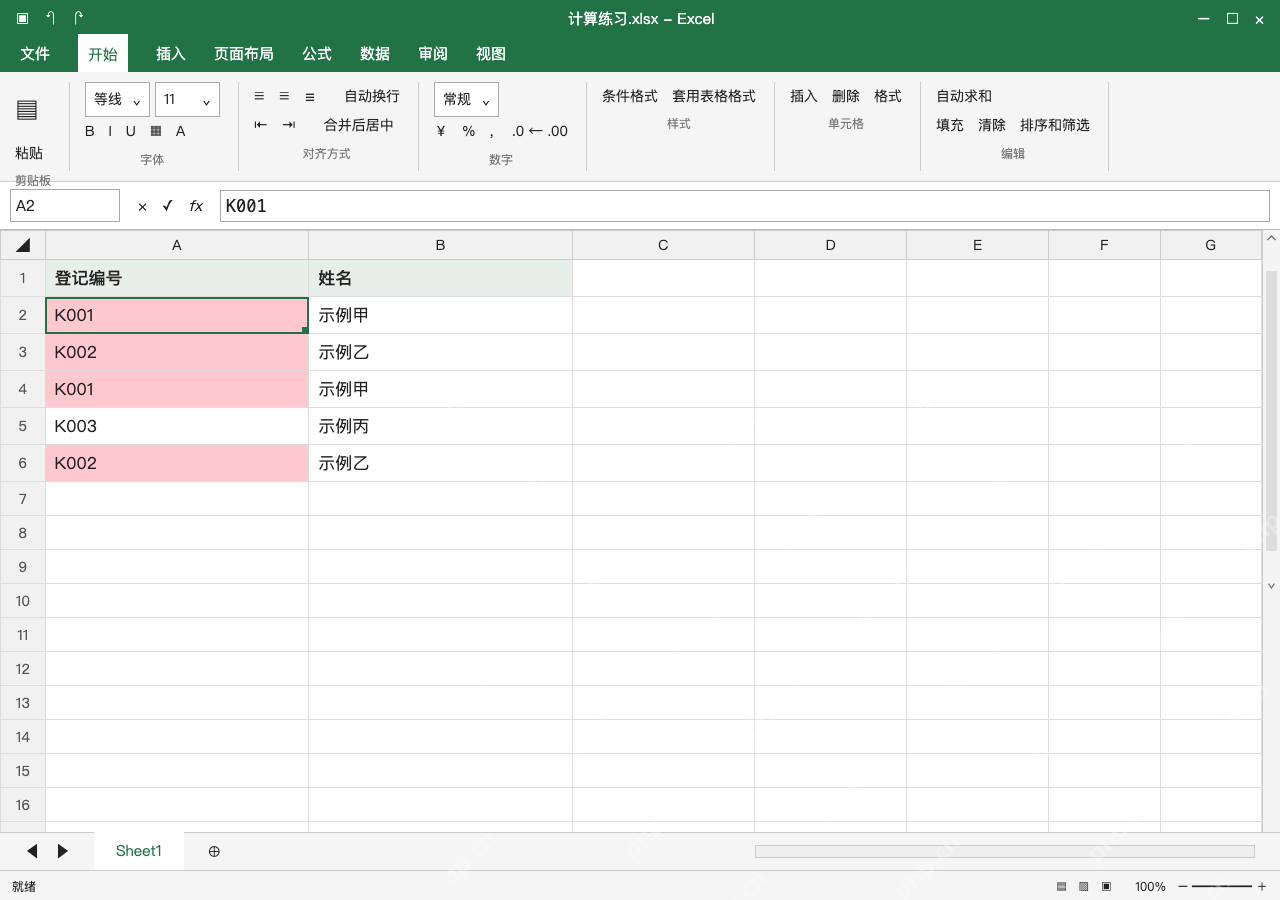Click the Paste clipboard icon
This screenshot has width=1280, height=900.
(x=27, y=110)
